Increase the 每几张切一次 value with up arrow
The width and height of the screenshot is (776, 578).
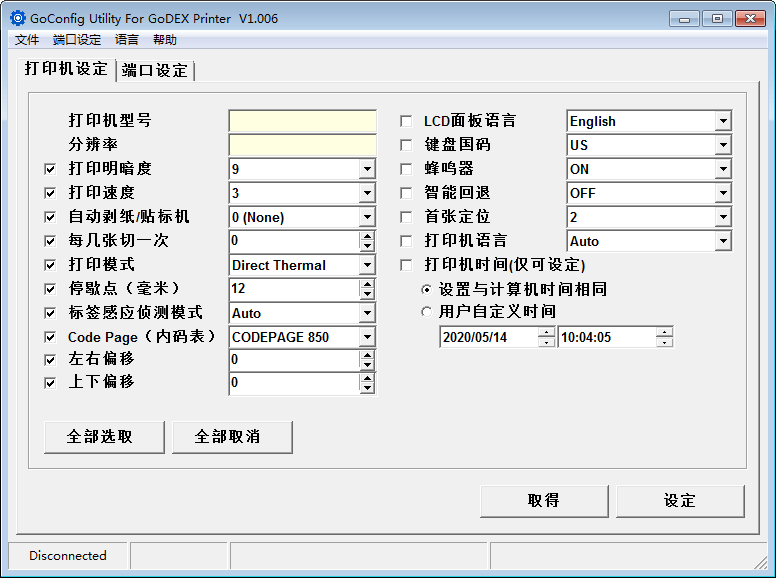tap(367, 236)
